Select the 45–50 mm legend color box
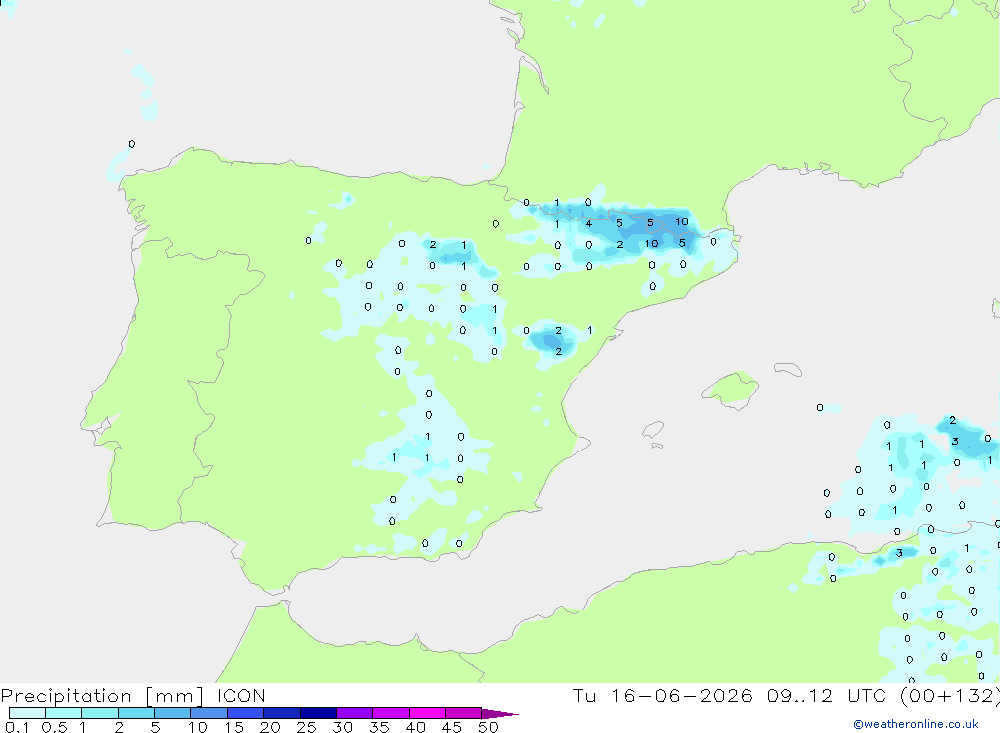 [464, 713]
